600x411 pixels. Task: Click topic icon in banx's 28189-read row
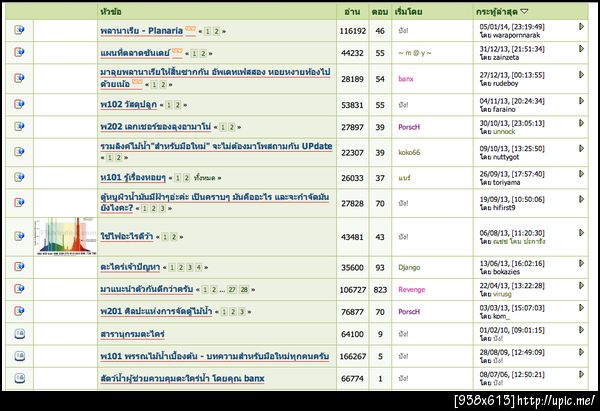tap(19, 78)
